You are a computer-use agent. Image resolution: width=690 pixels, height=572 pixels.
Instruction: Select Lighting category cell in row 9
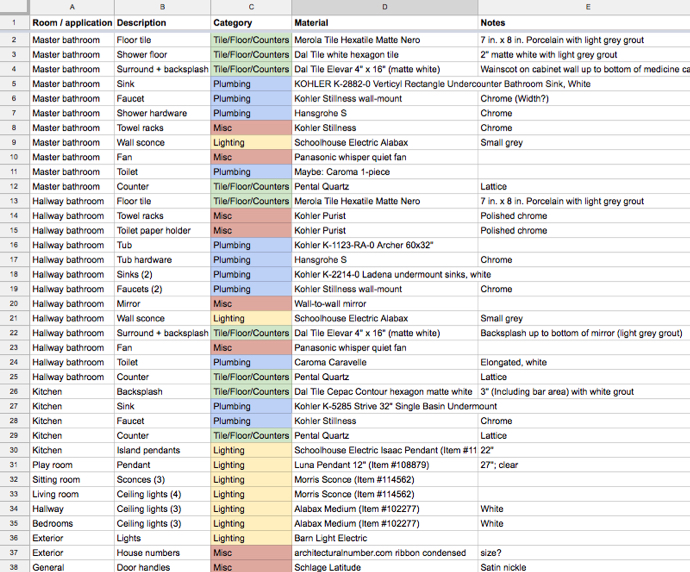click(251, 143)
